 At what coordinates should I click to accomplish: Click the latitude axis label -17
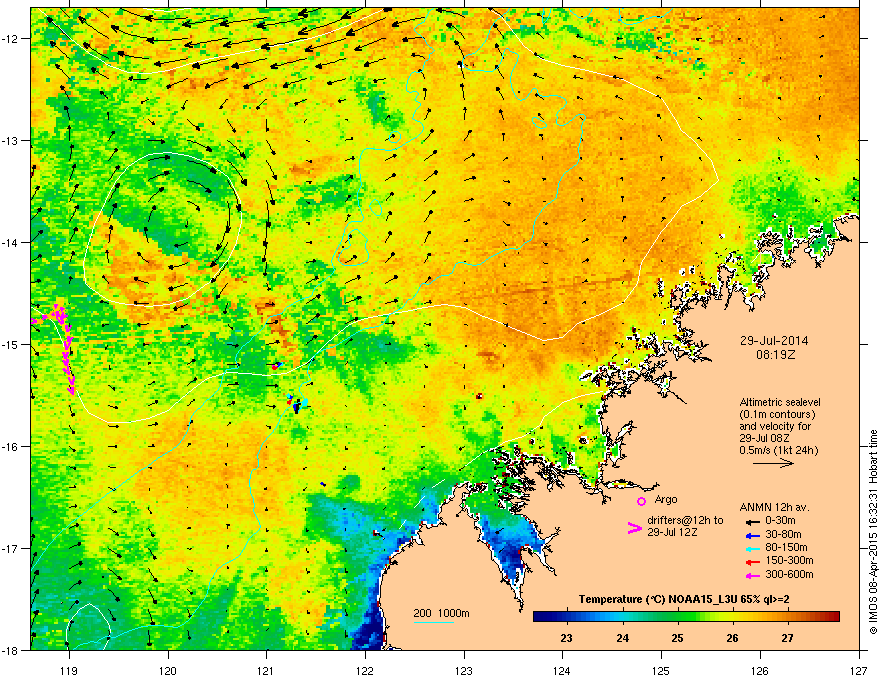(x=12, y=548)
